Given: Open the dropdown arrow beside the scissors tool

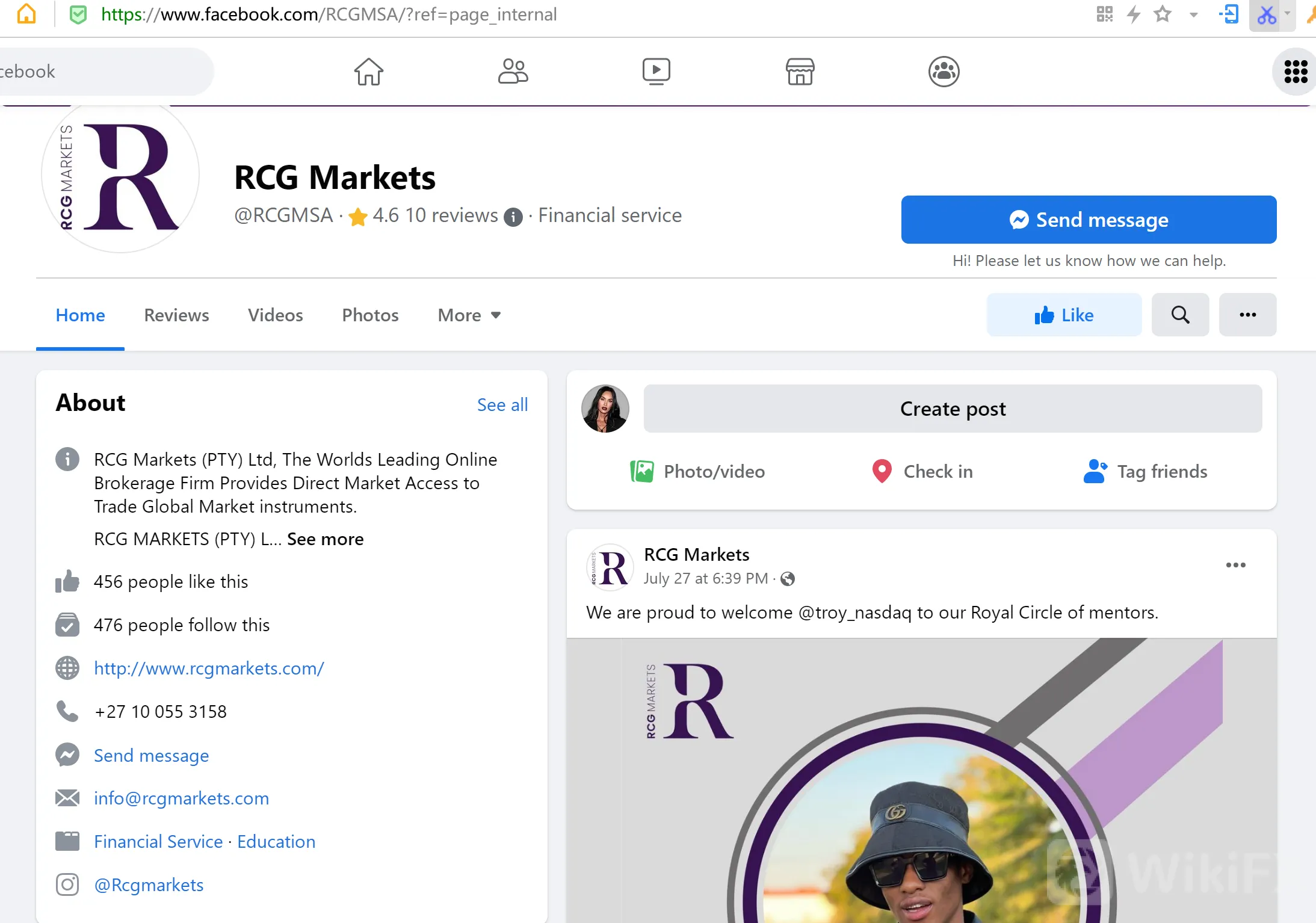Looking at the screenshot, I should 1287,13.
